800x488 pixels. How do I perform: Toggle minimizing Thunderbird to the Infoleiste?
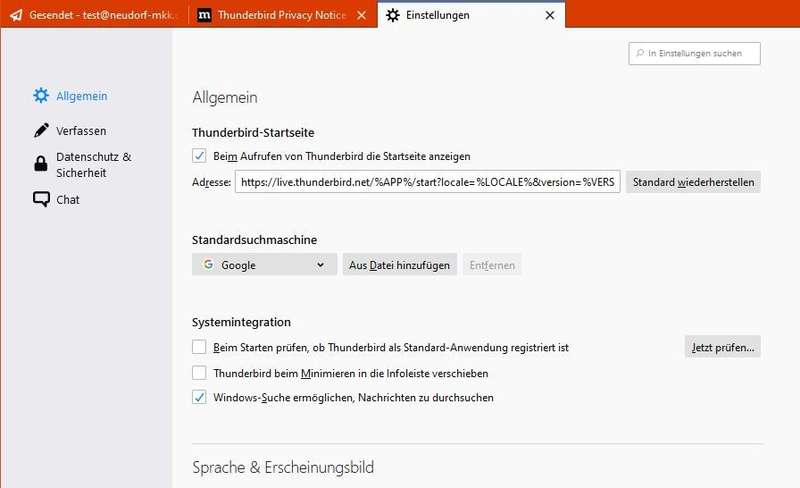[x=199, y=373]
